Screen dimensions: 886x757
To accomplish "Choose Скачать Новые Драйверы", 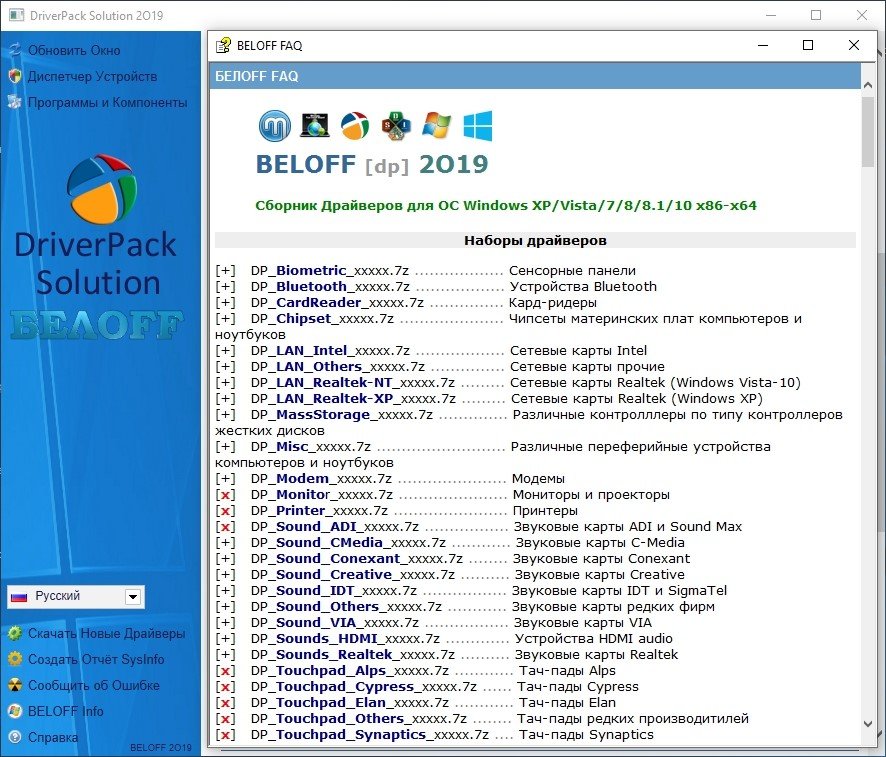I will click(x=107, y=633).
